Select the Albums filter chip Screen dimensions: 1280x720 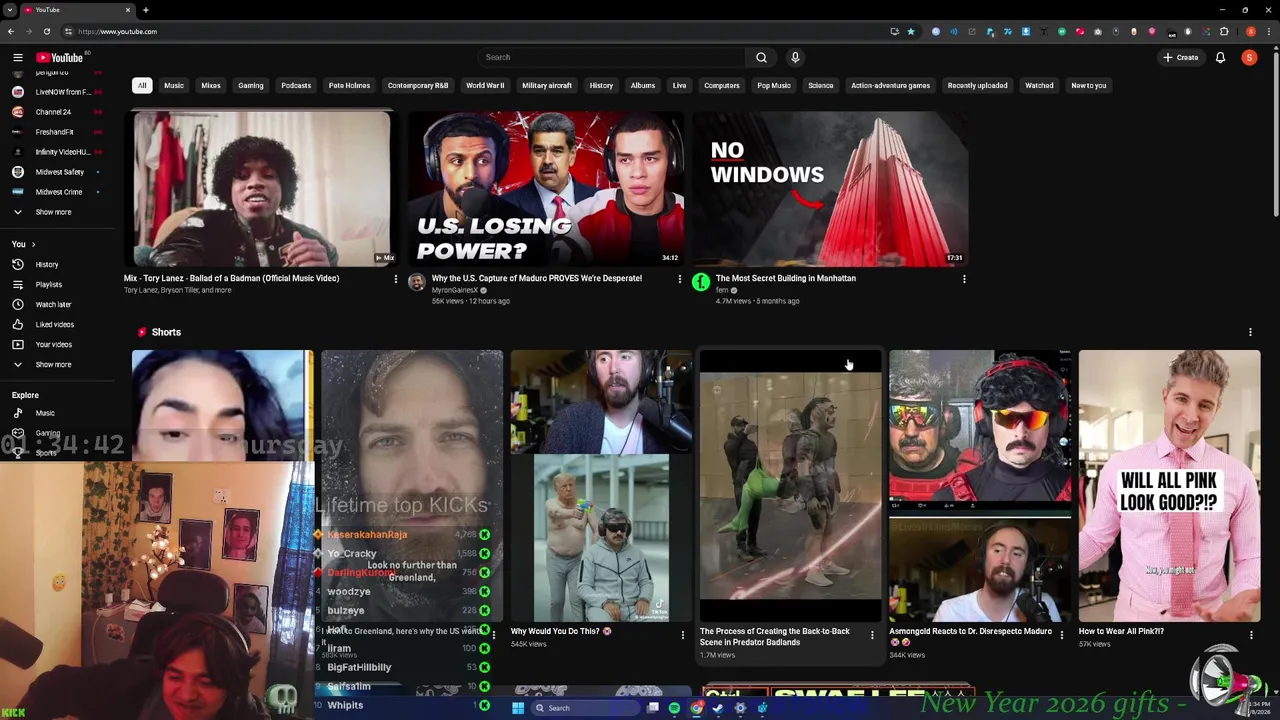(x=643, y=86)
